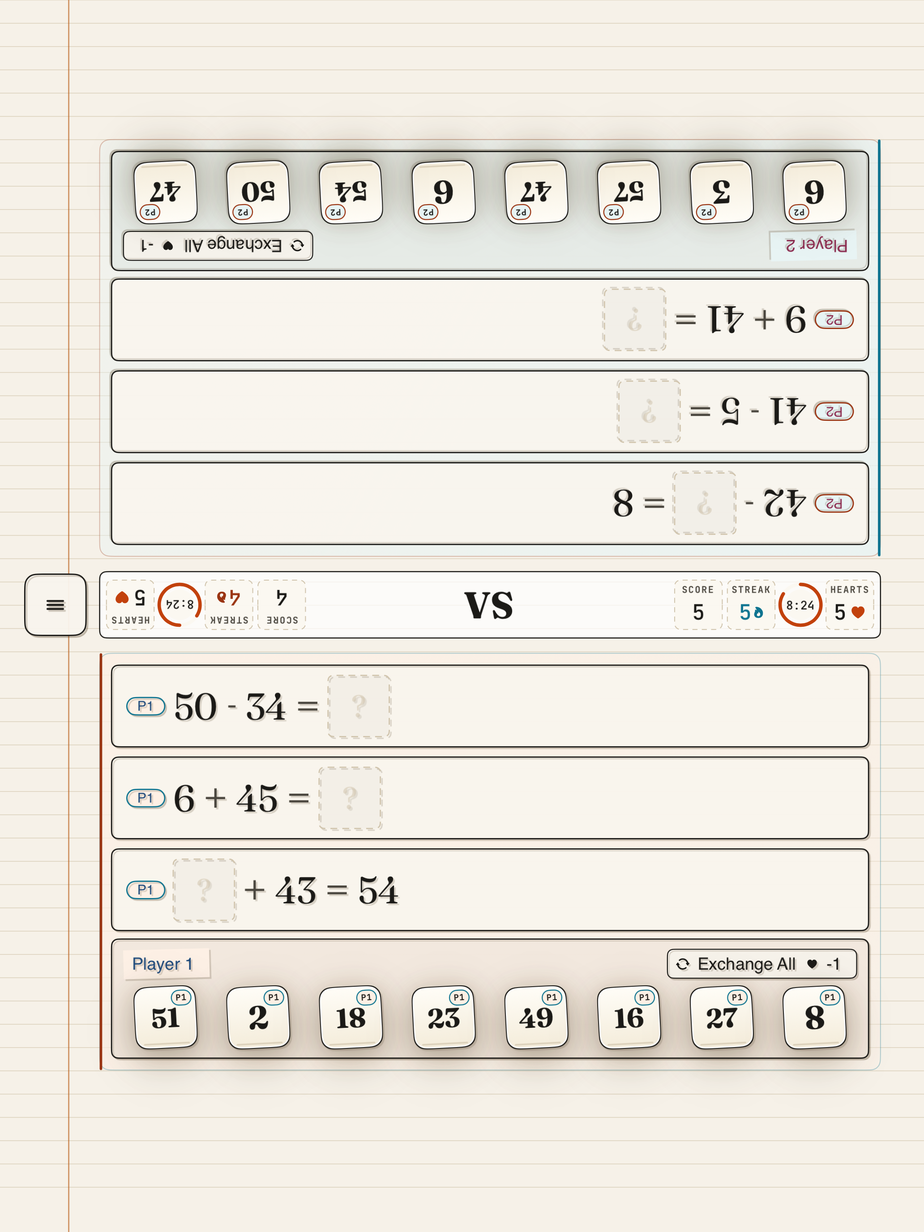Select Player 2's 47 tile beside the 57 tile
Image resolution: width=924 pixels, height=1232 pixels.
[x=536, y=192]
